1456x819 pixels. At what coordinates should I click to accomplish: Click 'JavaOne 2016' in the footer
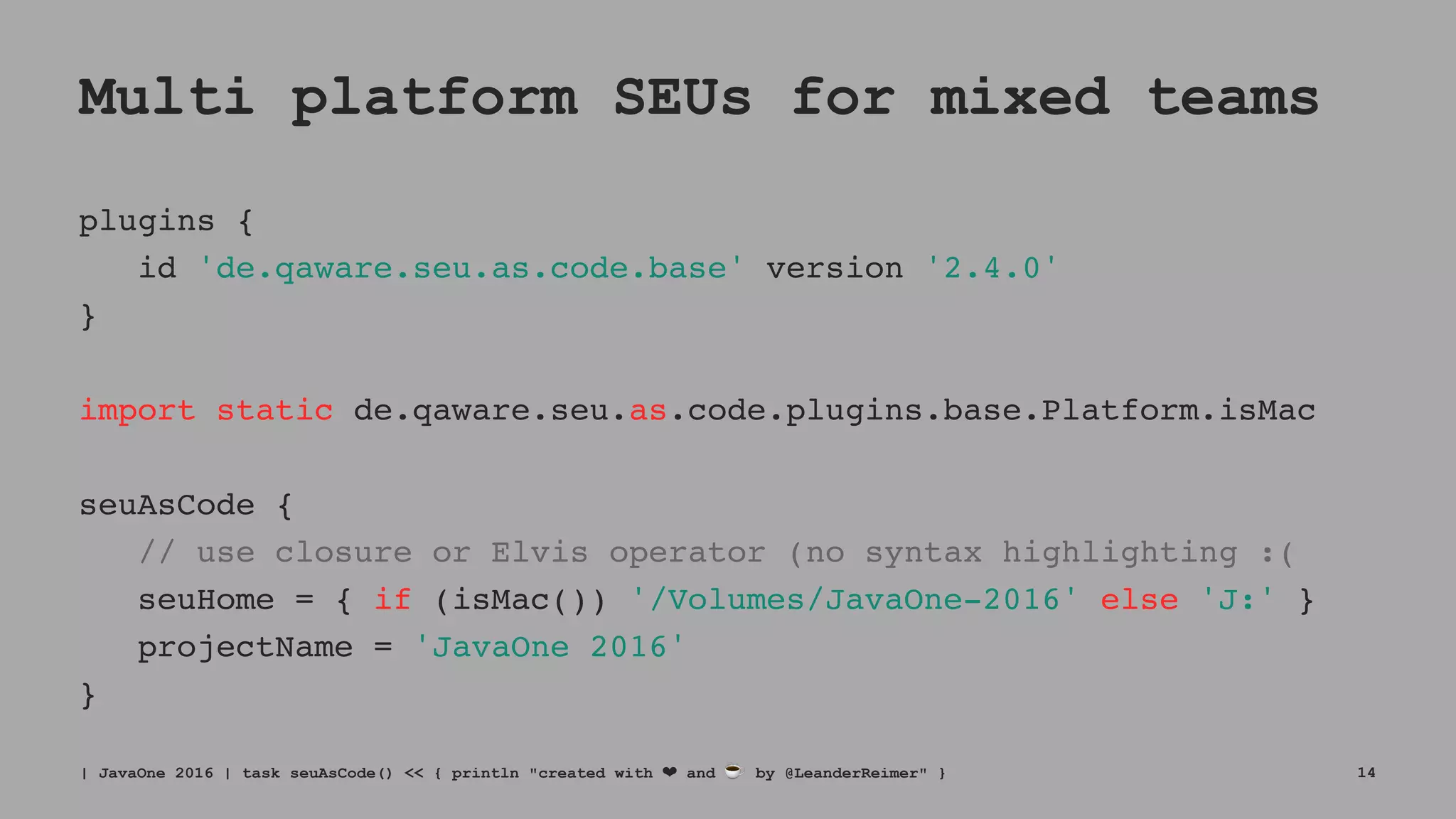click(156, 773)
